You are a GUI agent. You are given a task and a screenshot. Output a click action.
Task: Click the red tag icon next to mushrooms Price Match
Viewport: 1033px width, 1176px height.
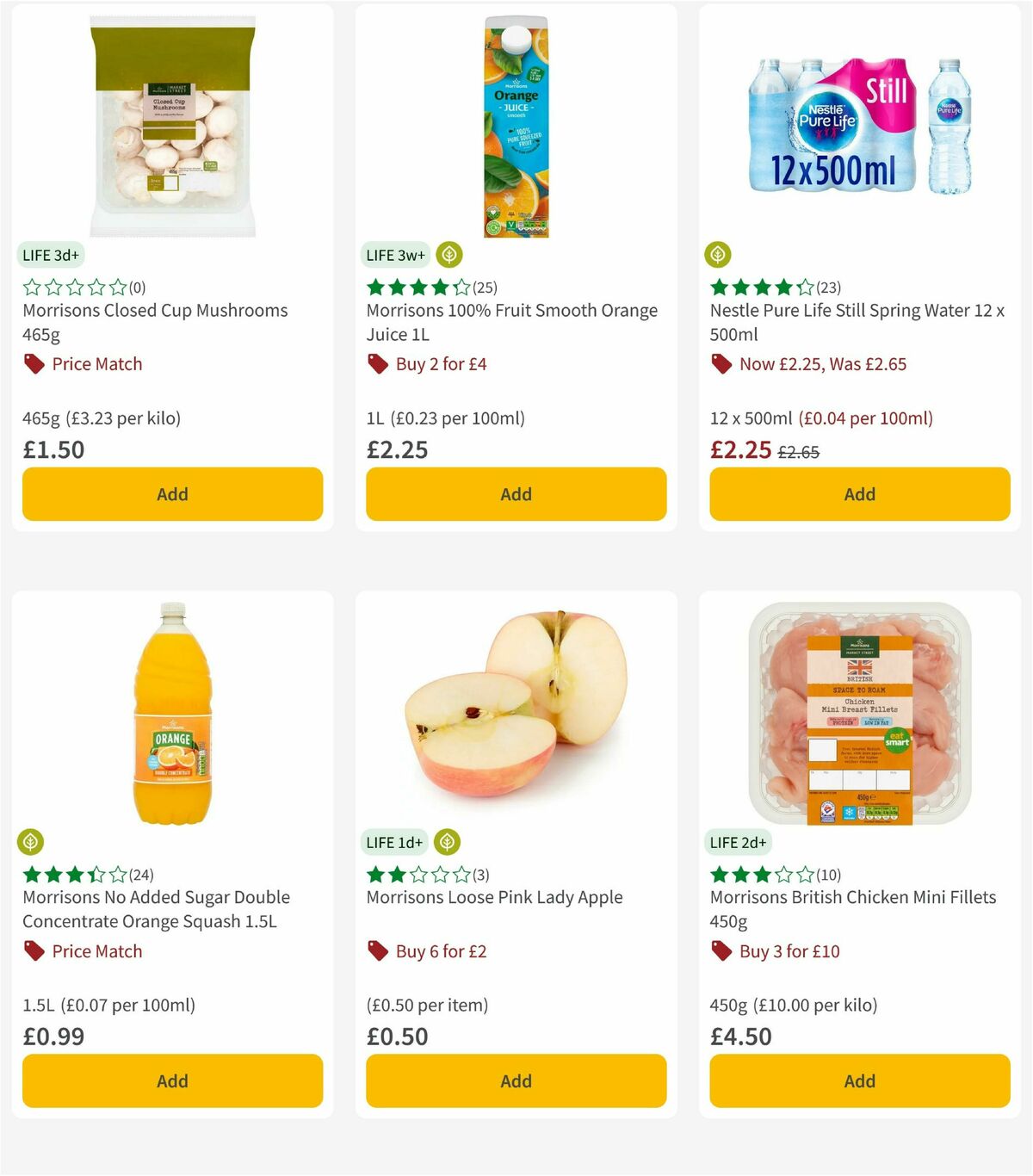pos(33,363)
